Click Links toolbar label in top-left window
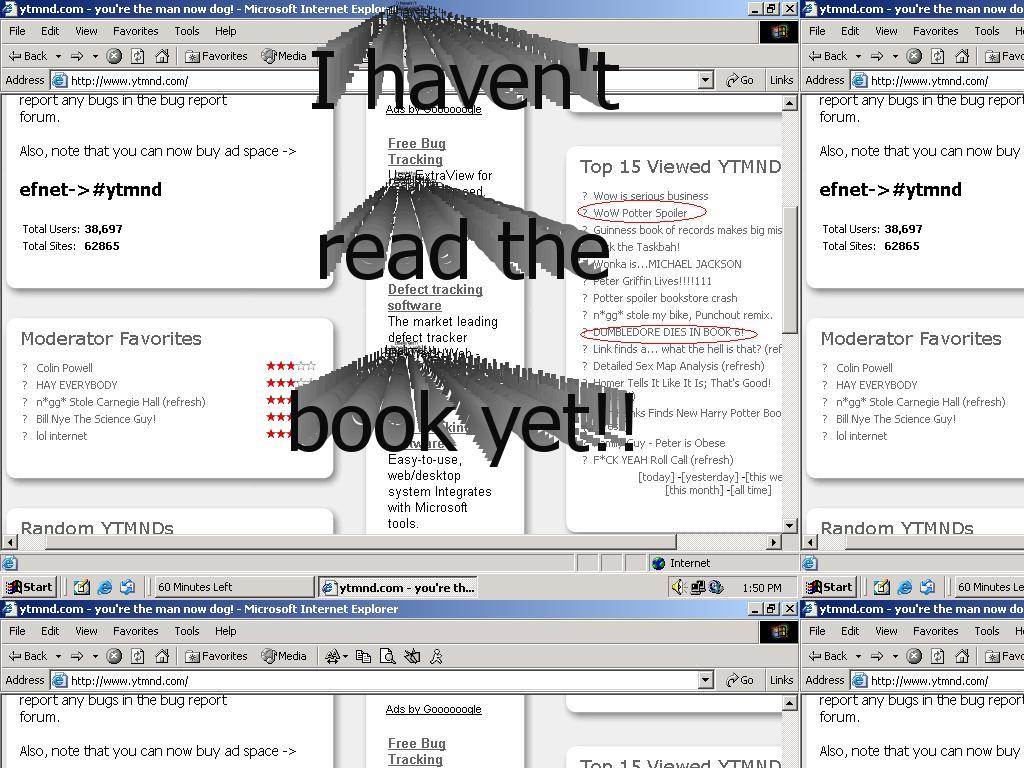 [x=781, y=80]
